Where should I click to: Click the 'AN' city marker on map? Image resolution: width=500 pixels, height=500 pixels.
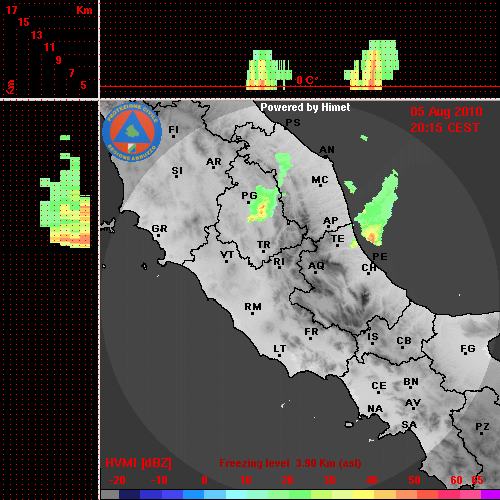click(327, 151)
